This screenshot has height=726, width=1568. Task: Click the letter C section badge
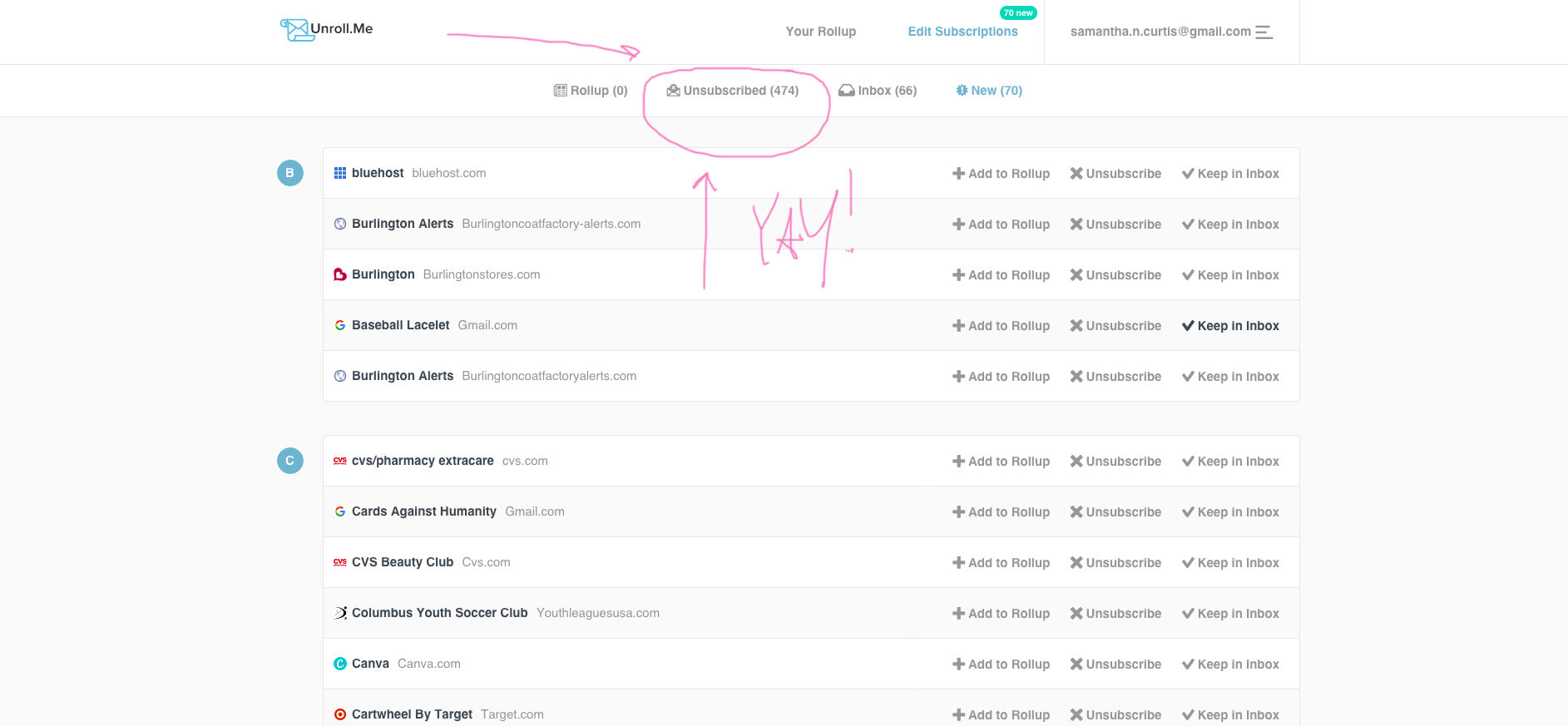[x=290, y=461]
